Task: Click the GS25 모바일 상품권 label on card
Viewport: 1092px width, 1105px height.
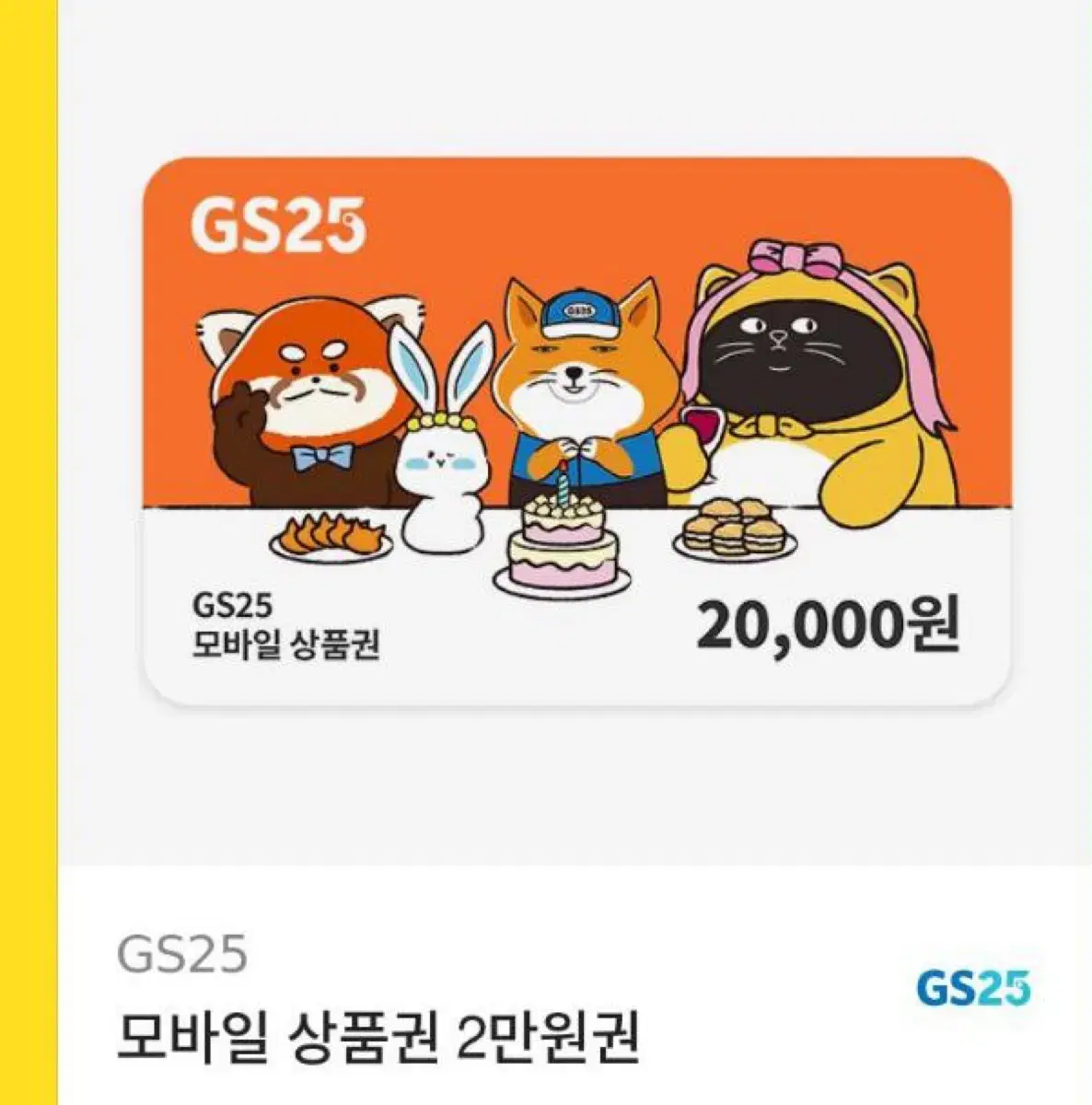Action: pos(285,625)
